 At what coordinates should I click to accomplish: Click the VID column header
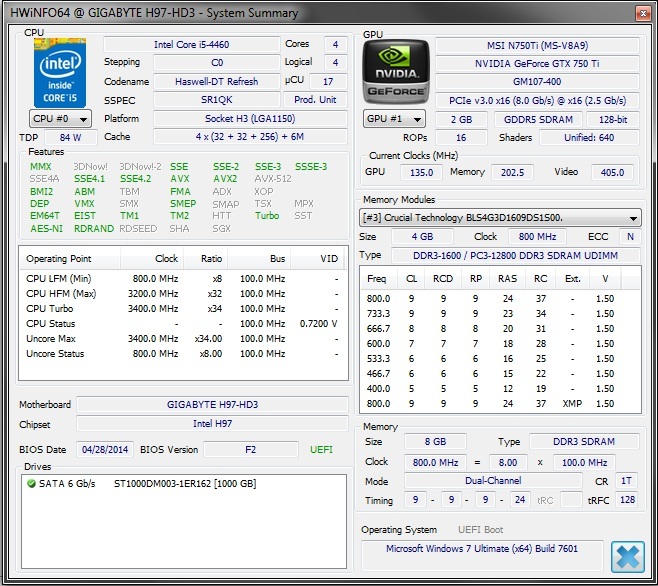317,259
